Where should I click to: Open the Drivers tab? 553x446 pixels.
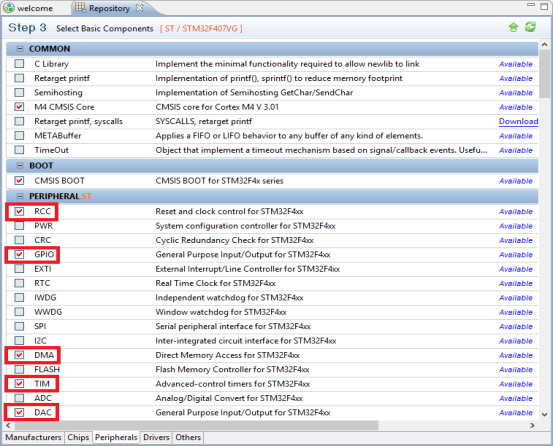pyautogui.click(x=156, y=437)
